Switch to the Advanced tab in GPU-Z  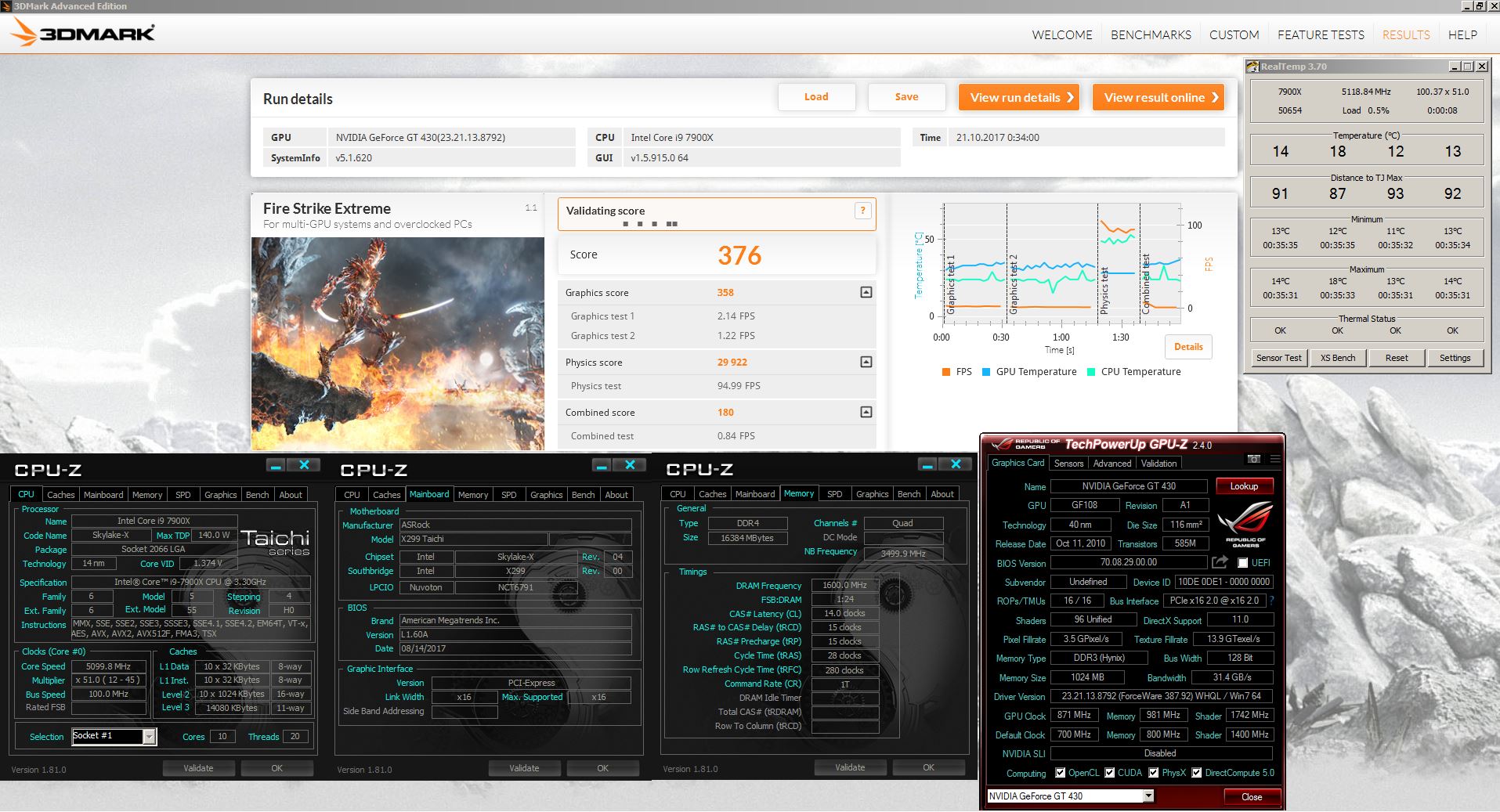[x=1112, y=464]
